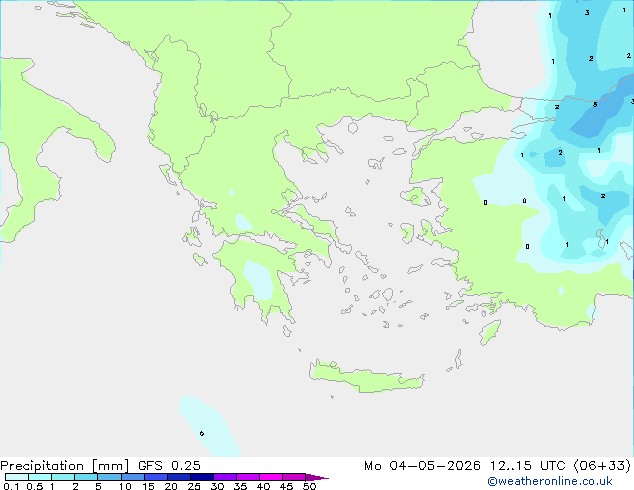Select the 15–20 mm legend swatch
Image resolution: width=634 pixels, height=490 pixels.
tap(156, 477)
